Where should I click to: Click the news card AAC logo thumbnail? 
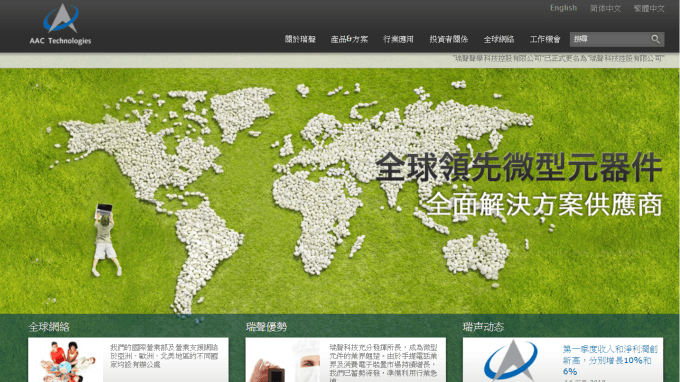click(x=510, y=361)
